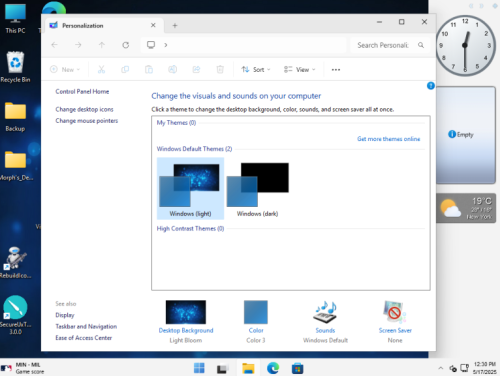Click the My Themes (0) heading

pyautogui.click(x=176, y=123)
